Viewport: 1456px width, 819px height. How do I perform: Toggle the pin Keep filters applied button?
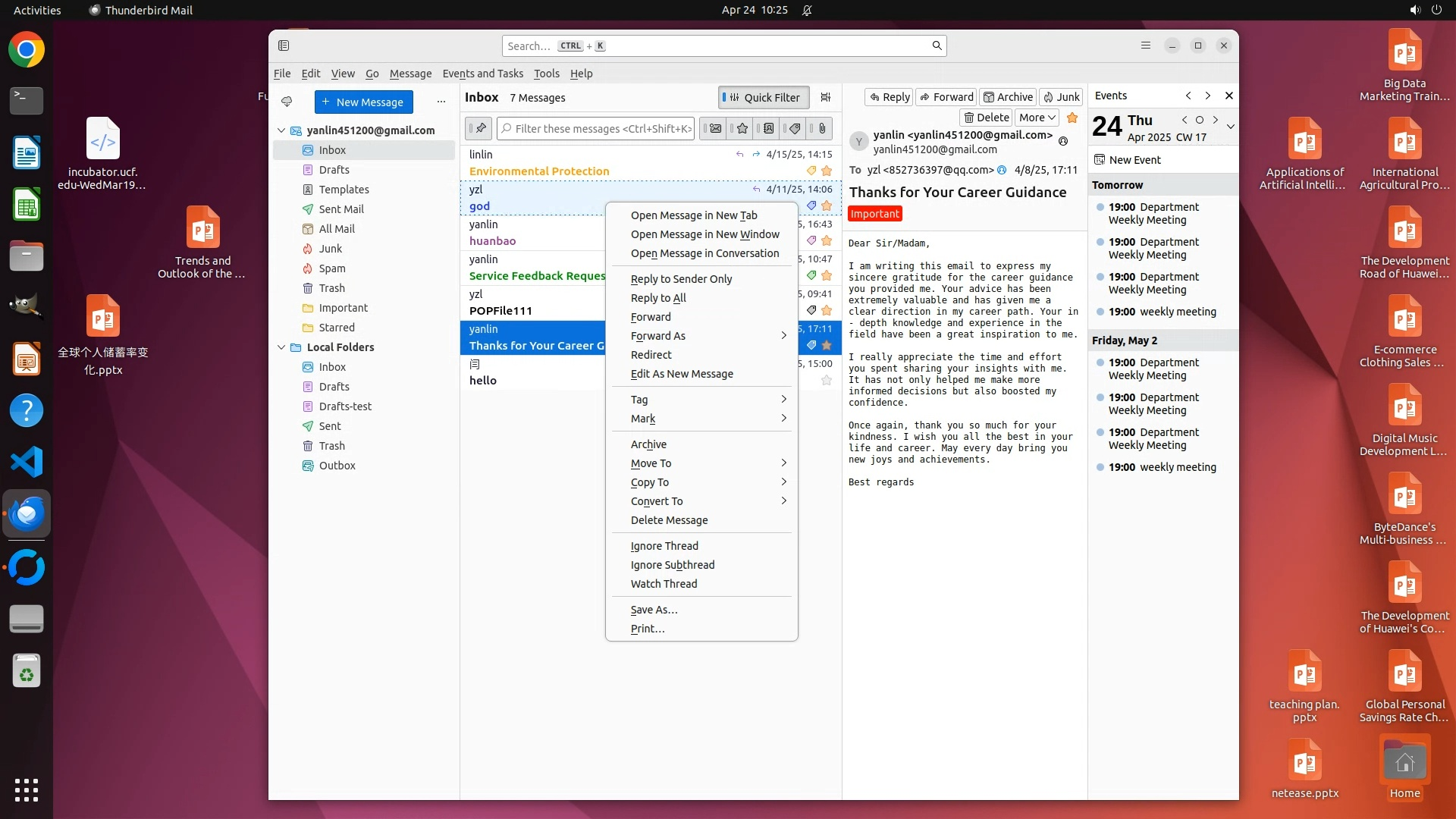pos(479,129)
